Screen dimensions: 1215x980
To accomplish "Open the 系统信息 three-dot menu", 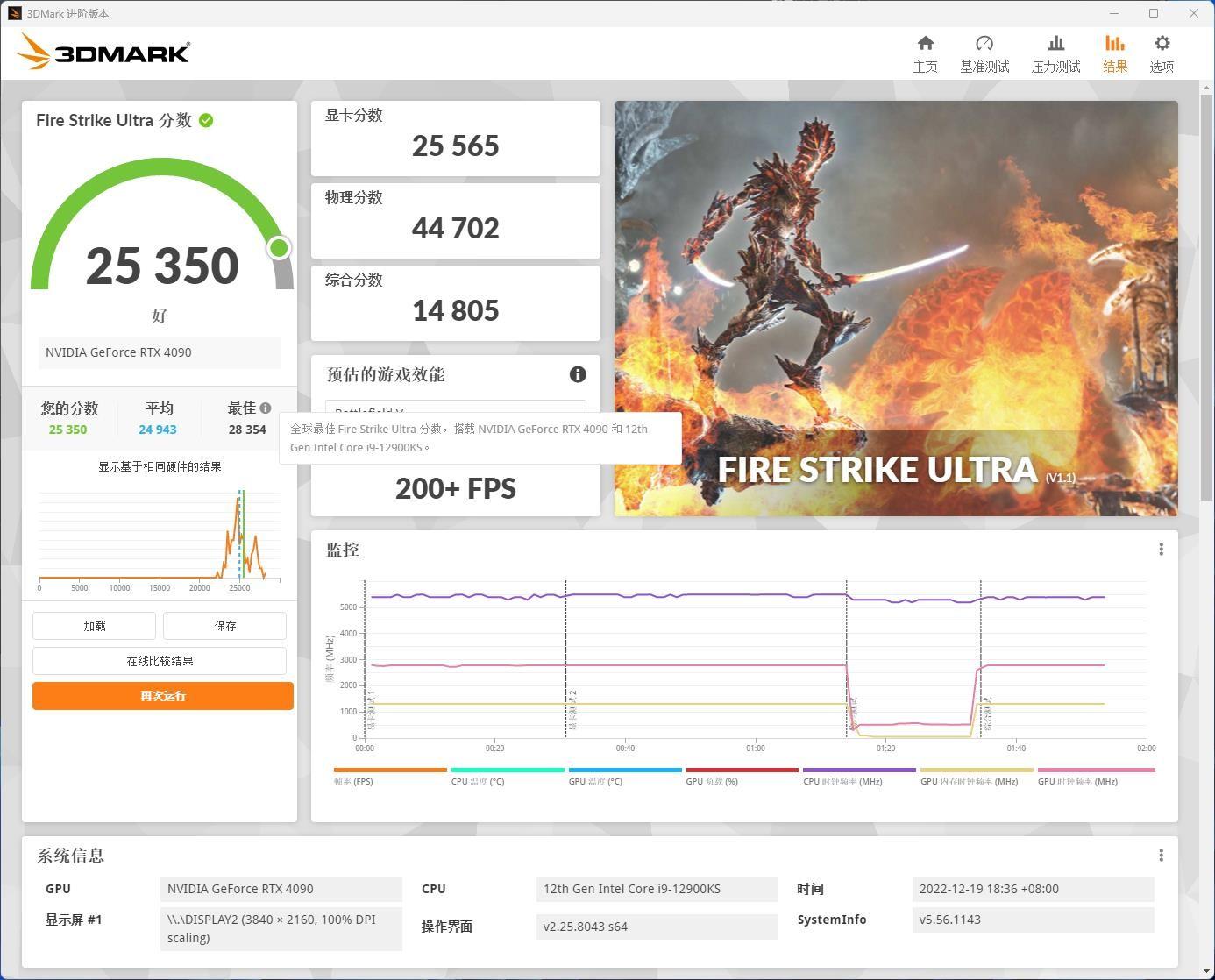I will tap(1161, 856).
